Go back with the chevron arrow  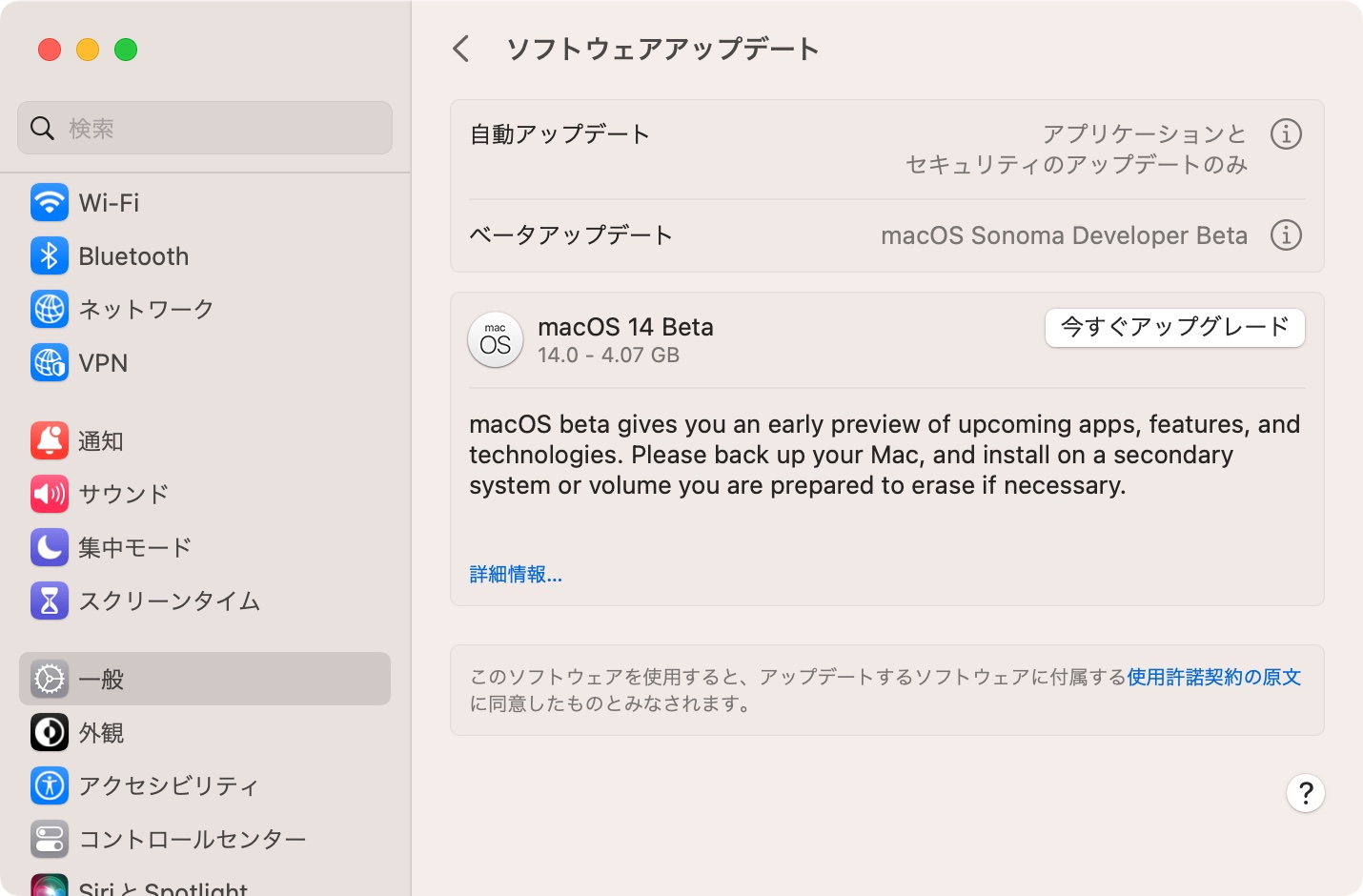[x=461, y=49]
